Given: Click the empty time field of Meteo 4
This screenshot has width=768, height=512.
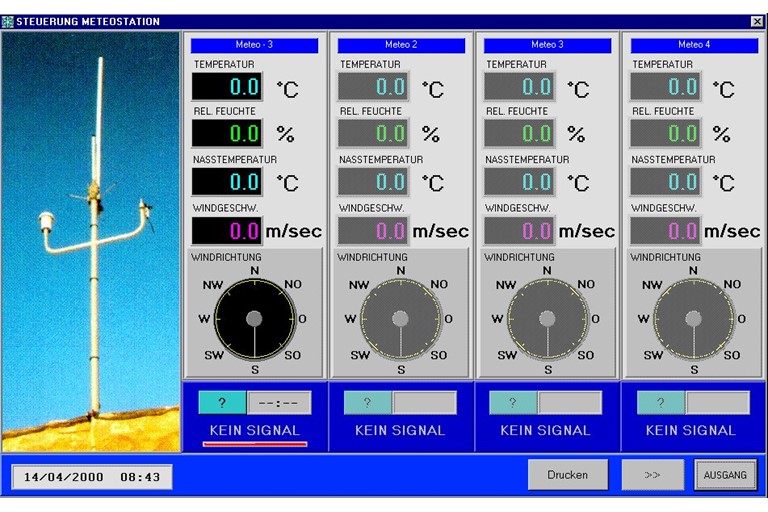Looking at the screenshot, I should tap(718, 403).
